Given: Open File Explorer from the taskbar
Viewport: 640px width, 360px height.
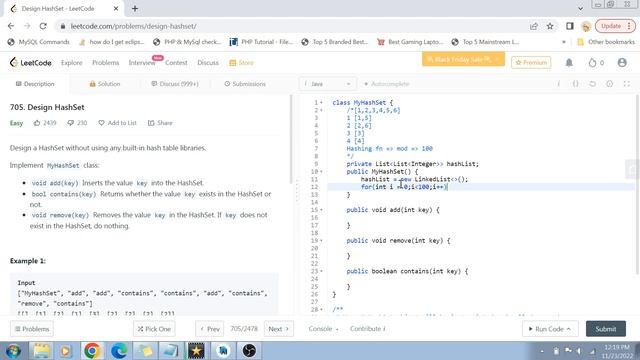Looking at the screenshot, I should click(41, 351).
